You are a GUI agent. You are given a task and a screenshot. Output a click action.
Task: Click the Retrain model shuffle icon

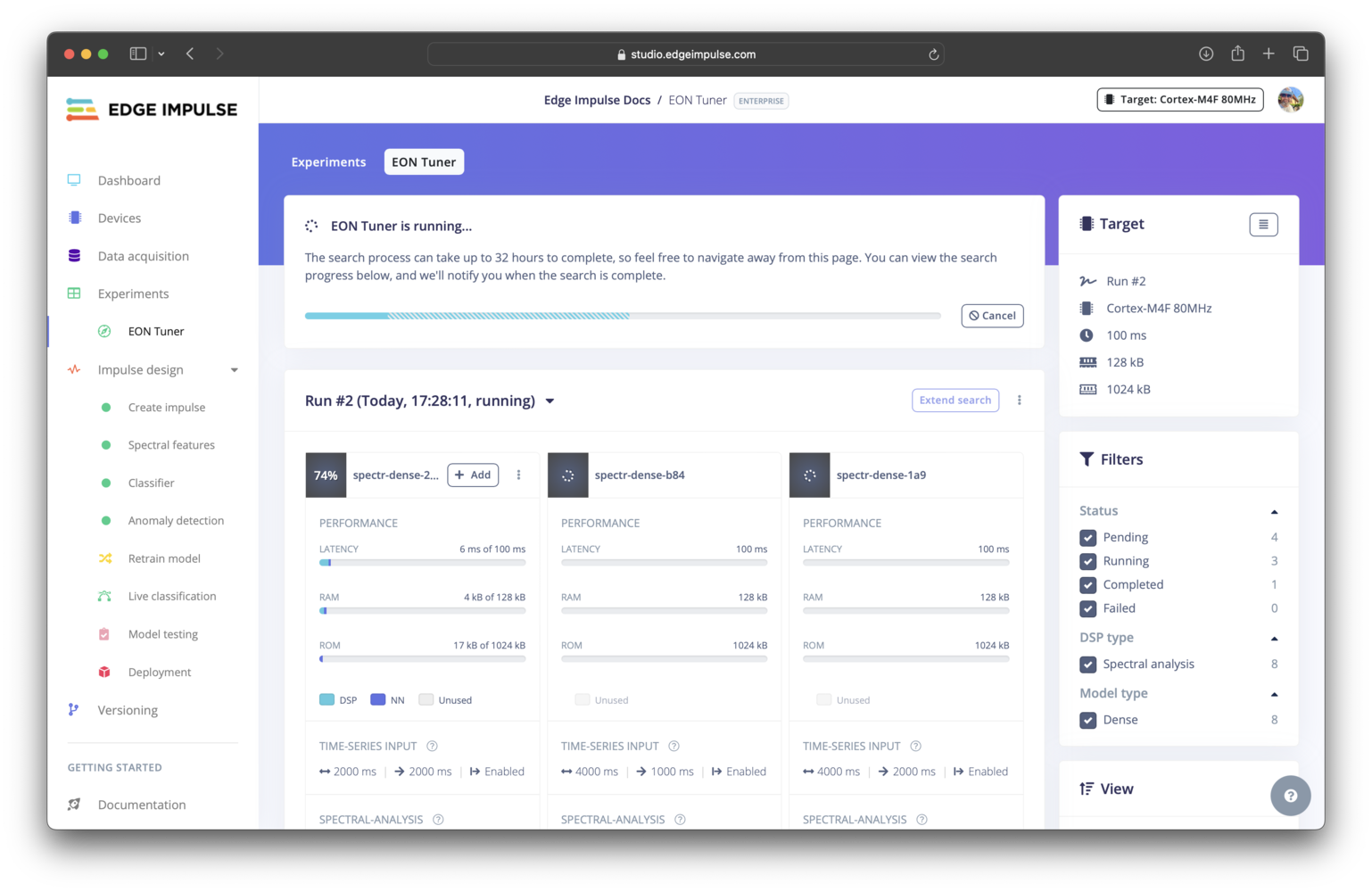(105, 558)
